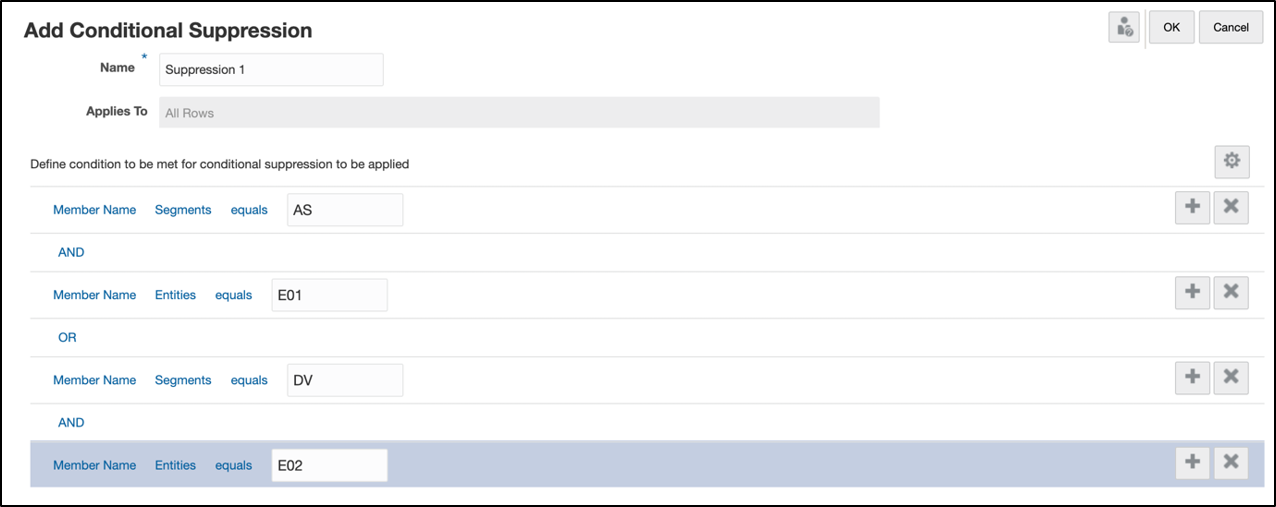The image size is (1276, 507).
Task: Change the OR operator between conditions
Action: [67, 338]
